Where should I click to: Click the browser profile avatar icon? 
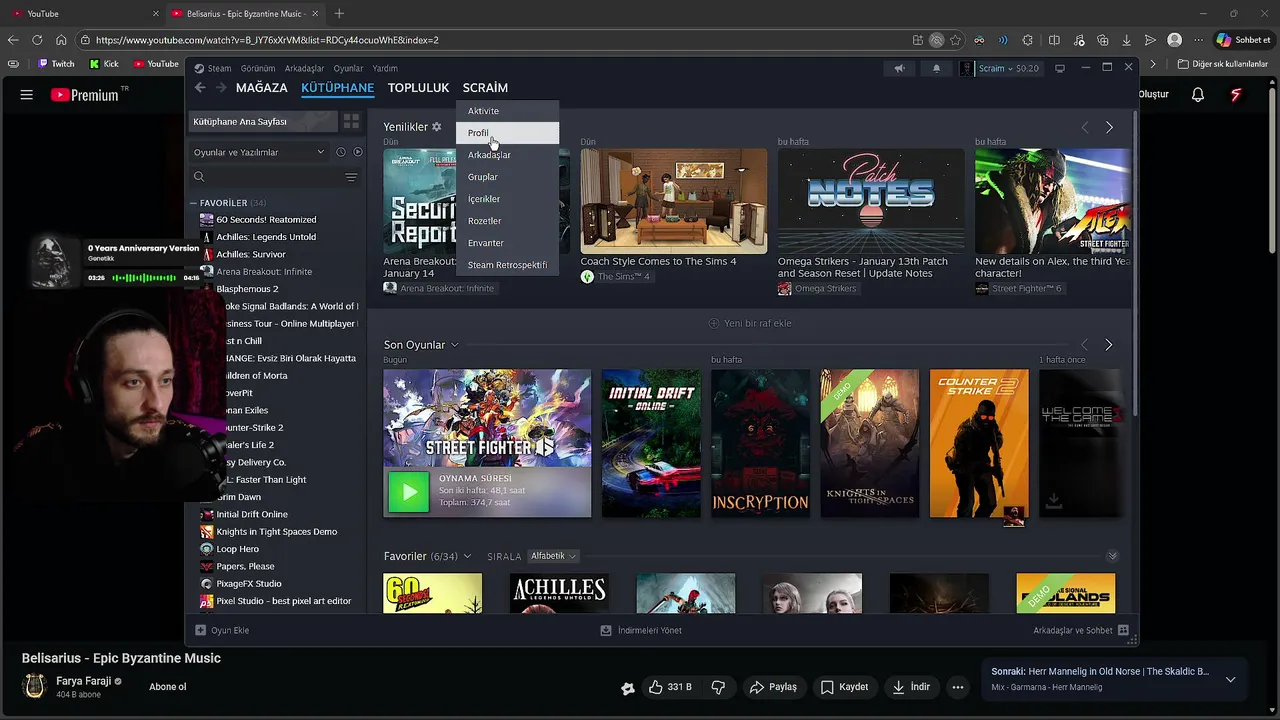coord(1175,40)
